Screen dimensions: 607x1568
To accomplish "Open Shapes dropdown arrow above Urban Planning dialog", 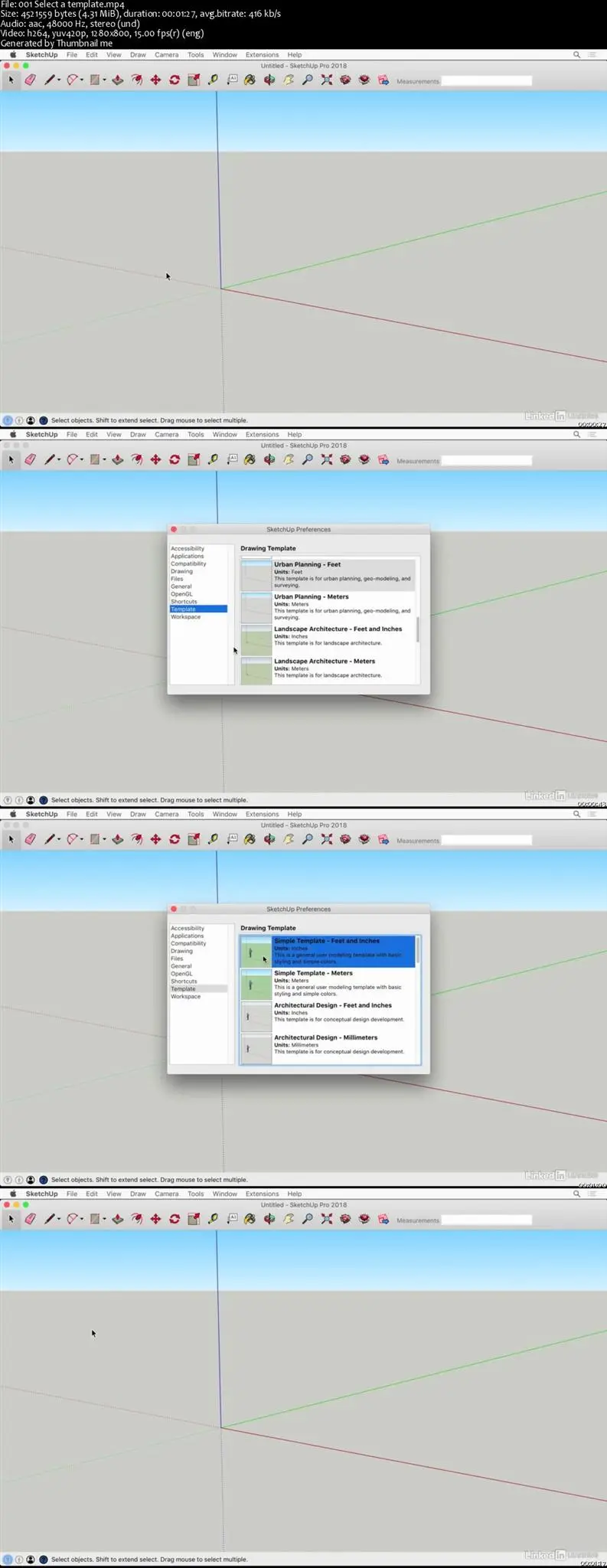I will [x=104, y=460].
